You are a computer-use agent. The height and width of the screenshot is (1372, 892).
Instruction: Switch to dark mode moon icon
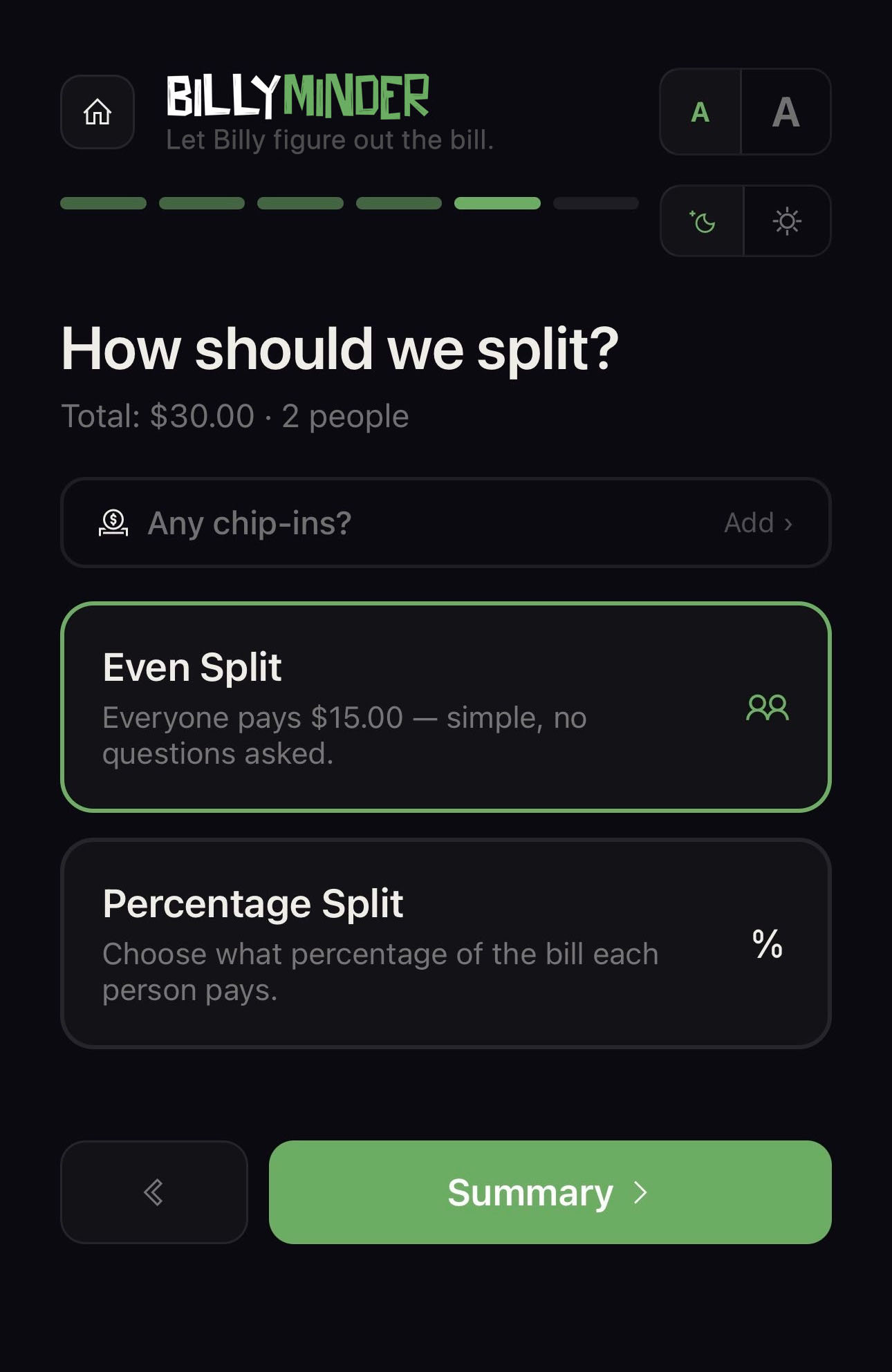point(702,221)
